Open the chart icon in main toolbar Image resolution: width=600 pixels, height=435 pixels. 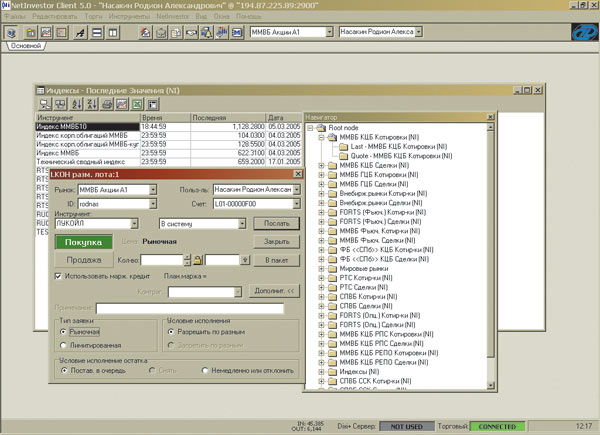pyautogui.click(x=46, y=33)
